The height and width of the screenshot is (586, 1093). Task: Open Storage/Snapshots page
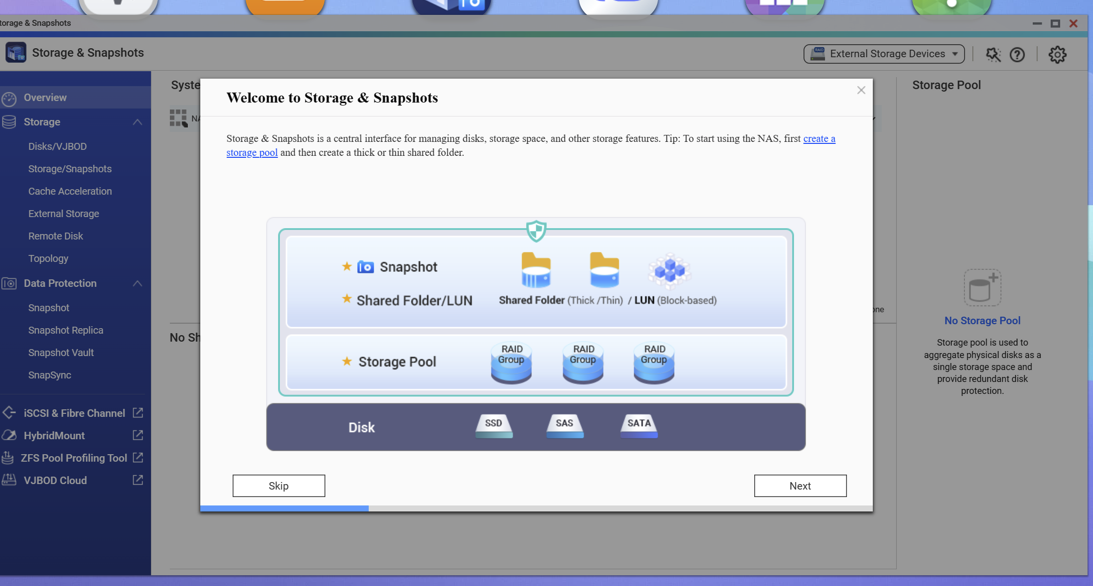tap(70, 169)
